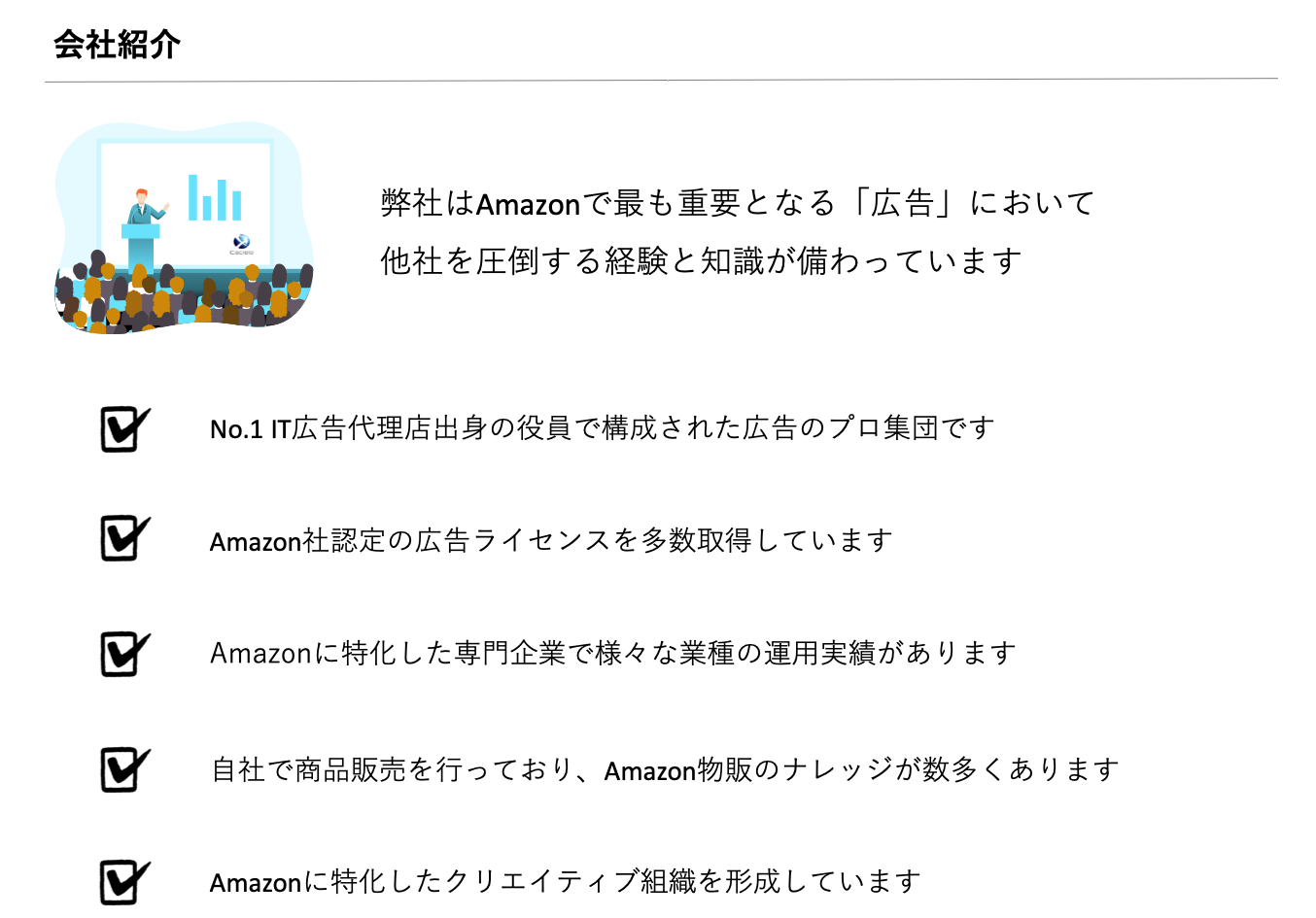Toggle the checkbox next to Amazon社認定の広告ライセンス
This screenshot has width=1316, height=918.
(124, 537)
